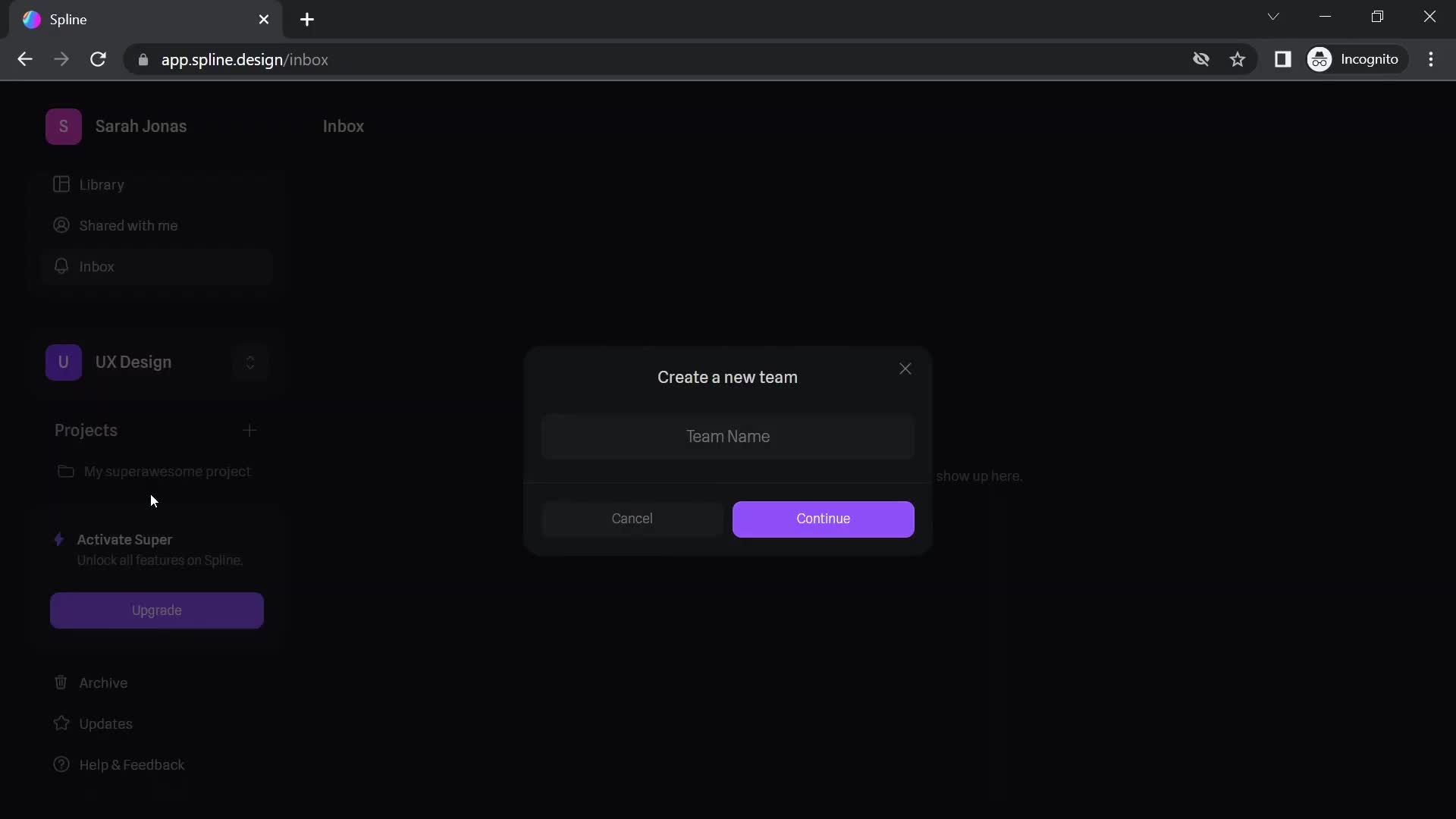Click the Inbox notification bell icon
This screenshot has height=819, width=1456.
click(x=62, y=266)
